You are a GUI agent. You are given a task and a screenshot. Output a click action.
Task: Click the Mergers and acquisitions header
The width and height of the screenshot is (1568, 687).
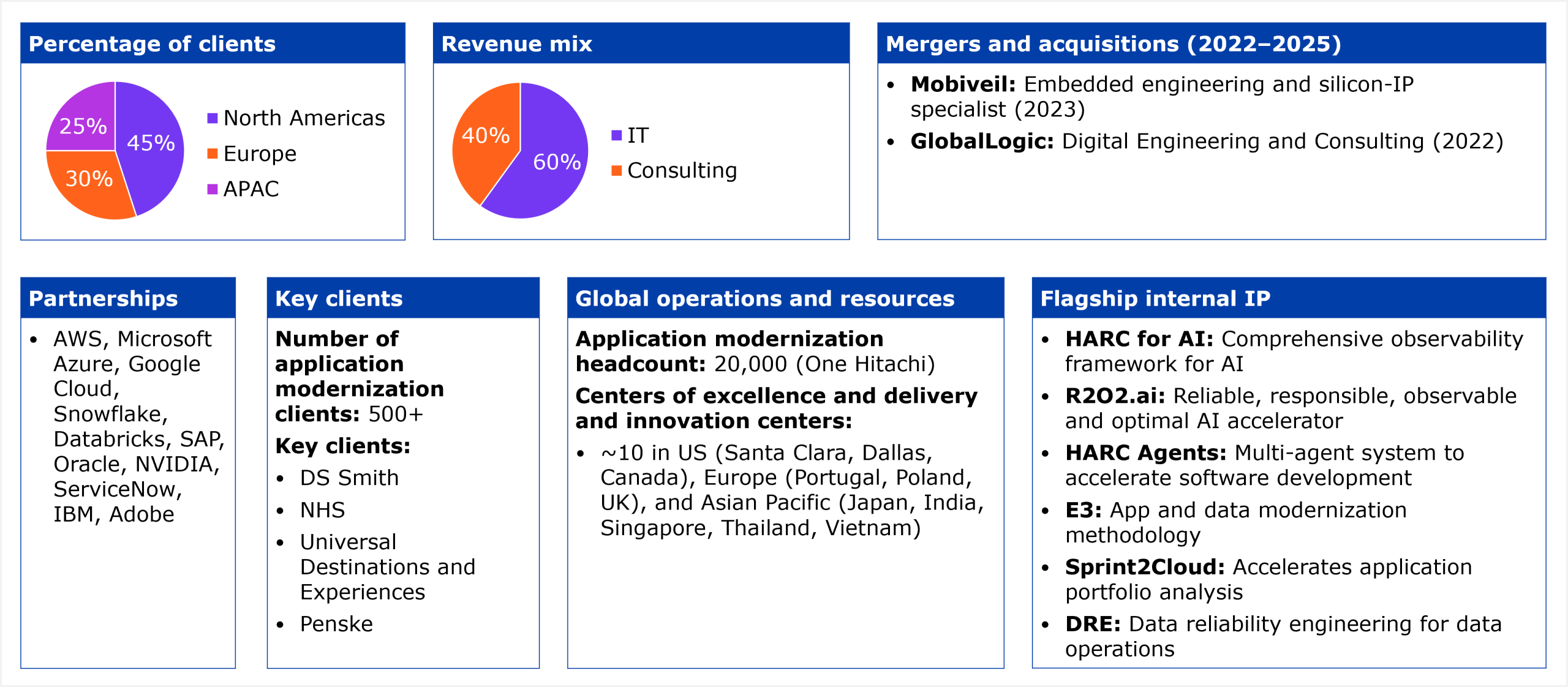(x=1113, y=44)
